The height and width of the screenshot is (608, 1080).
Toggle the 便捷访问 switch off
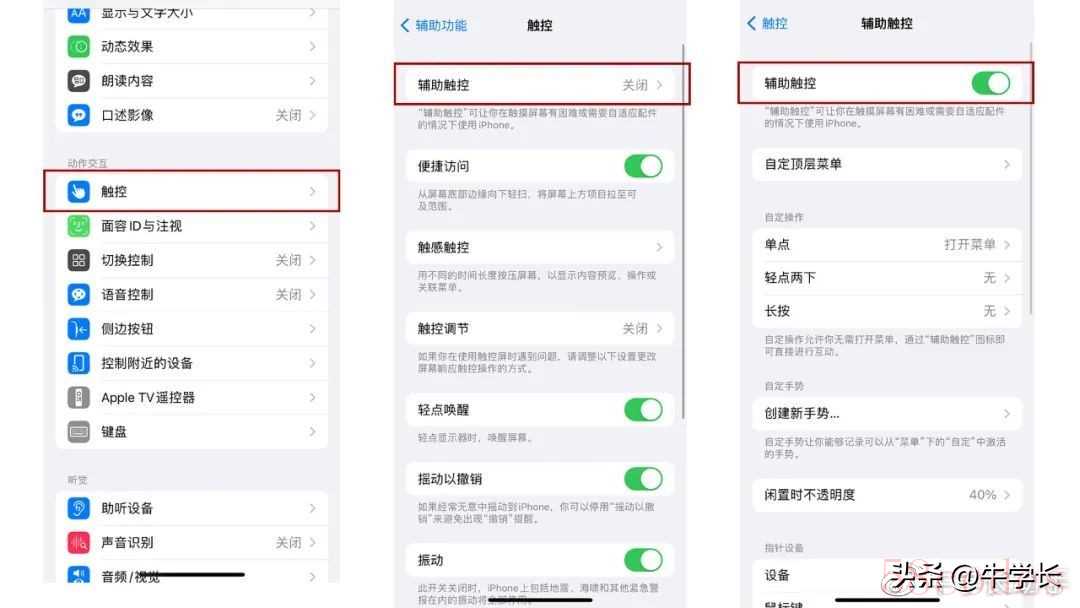[x=643, y=166]
